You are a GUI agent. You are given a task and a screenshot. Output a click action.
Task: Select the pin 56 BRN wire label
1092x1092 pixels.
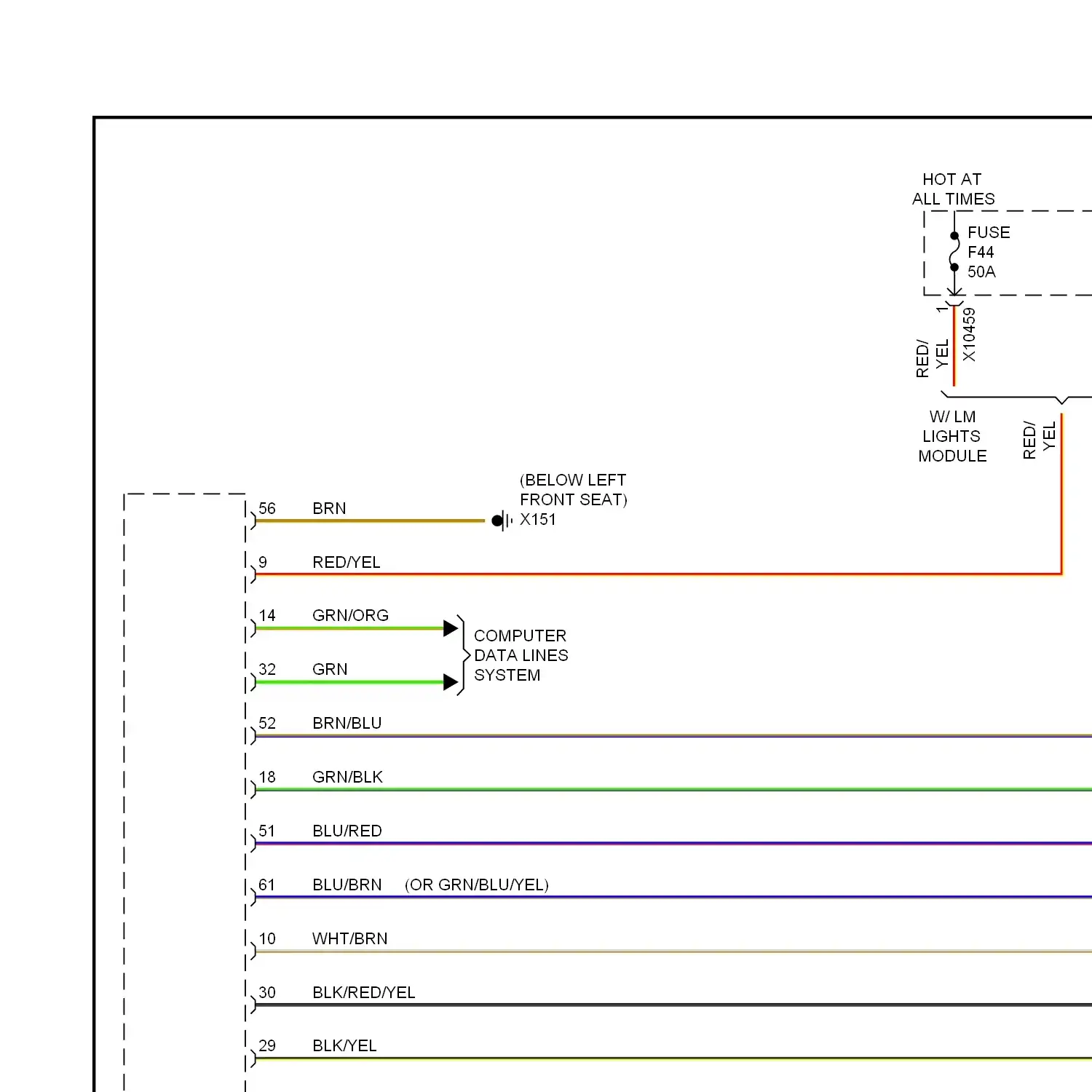point(329,508)
